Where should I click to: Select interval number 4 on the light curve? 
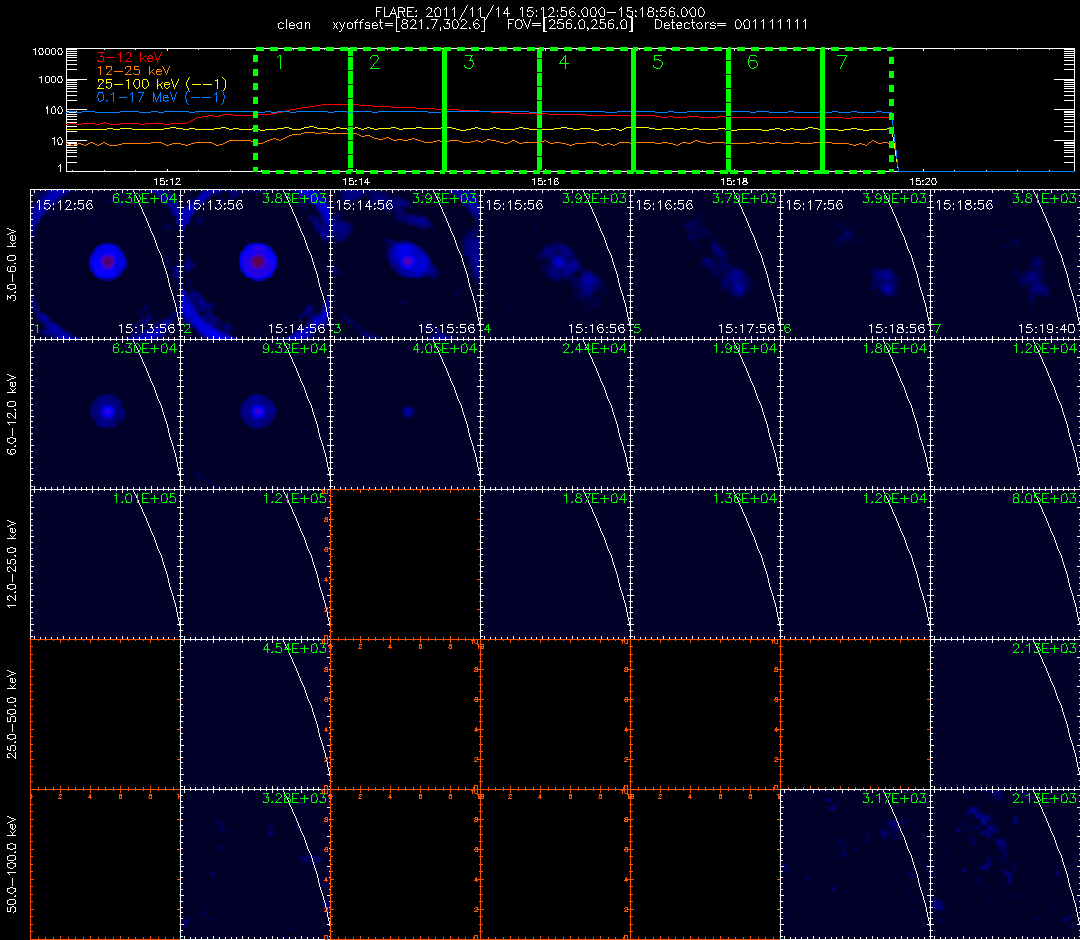[x=564, y=63]
